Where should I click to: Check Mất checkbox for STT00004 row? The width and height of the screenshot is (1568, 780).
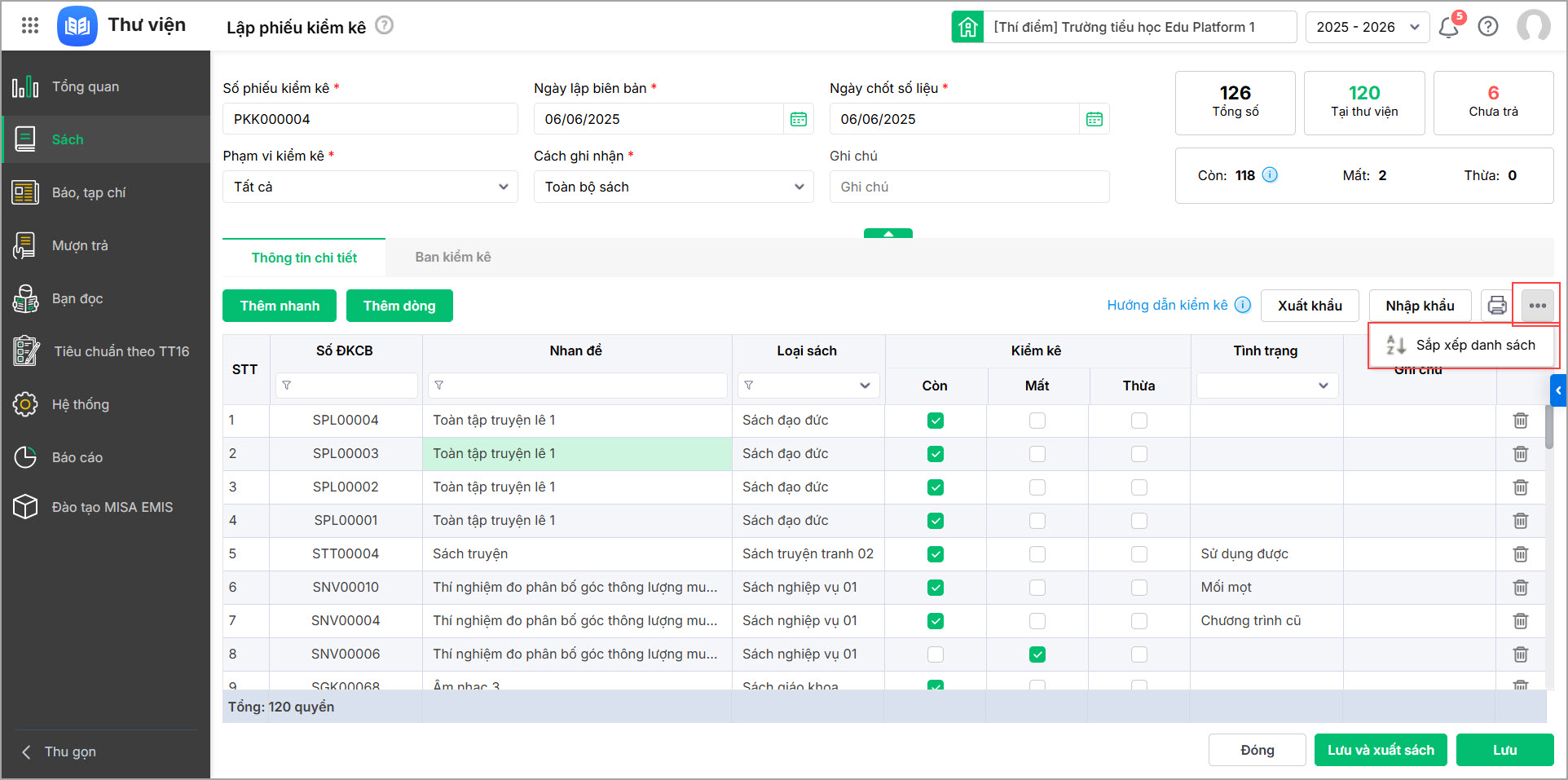(x=1037, y=554)
